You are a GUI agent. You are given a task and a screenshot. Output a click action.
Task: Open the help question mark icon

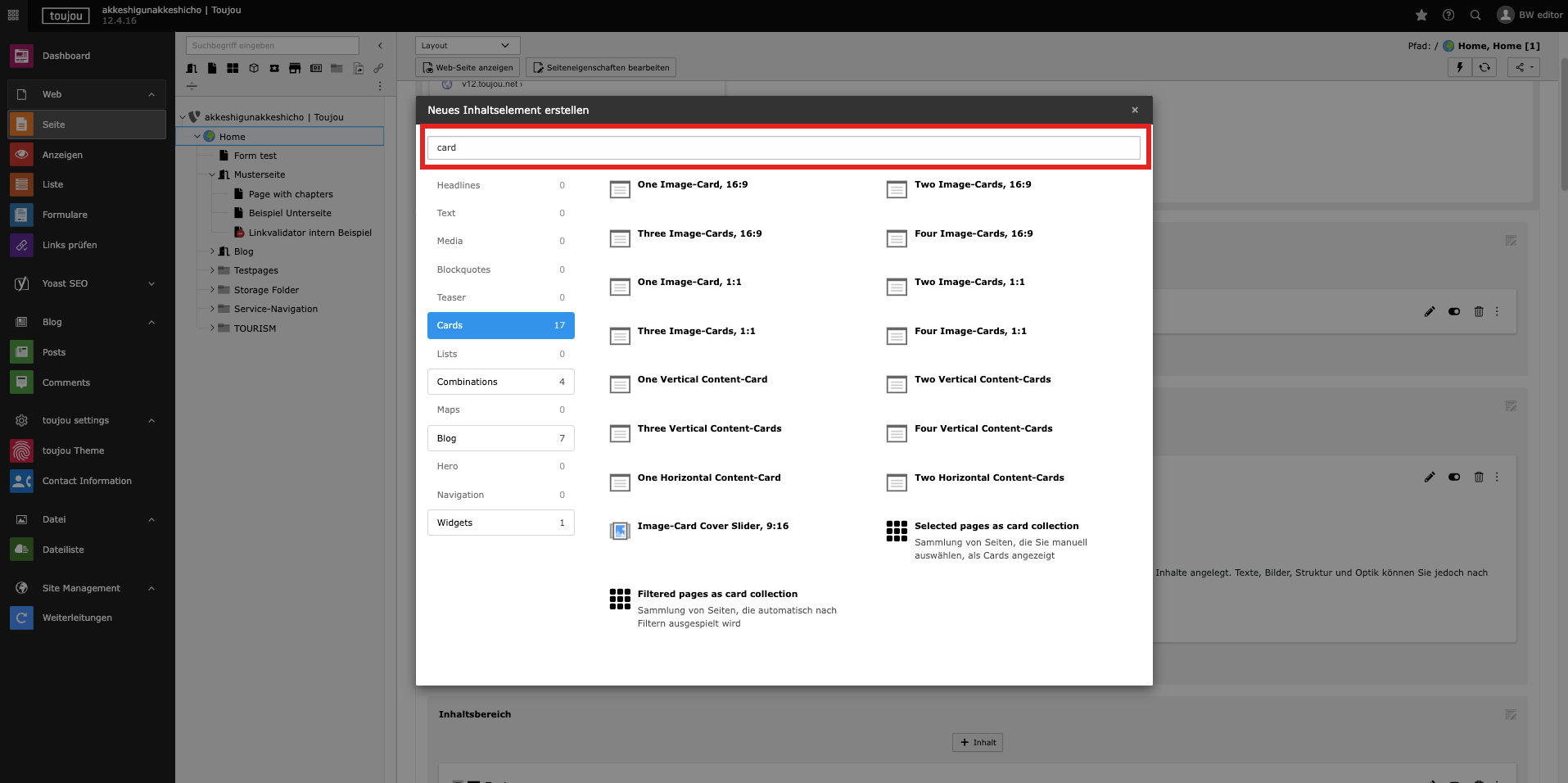pos(1448,15)
